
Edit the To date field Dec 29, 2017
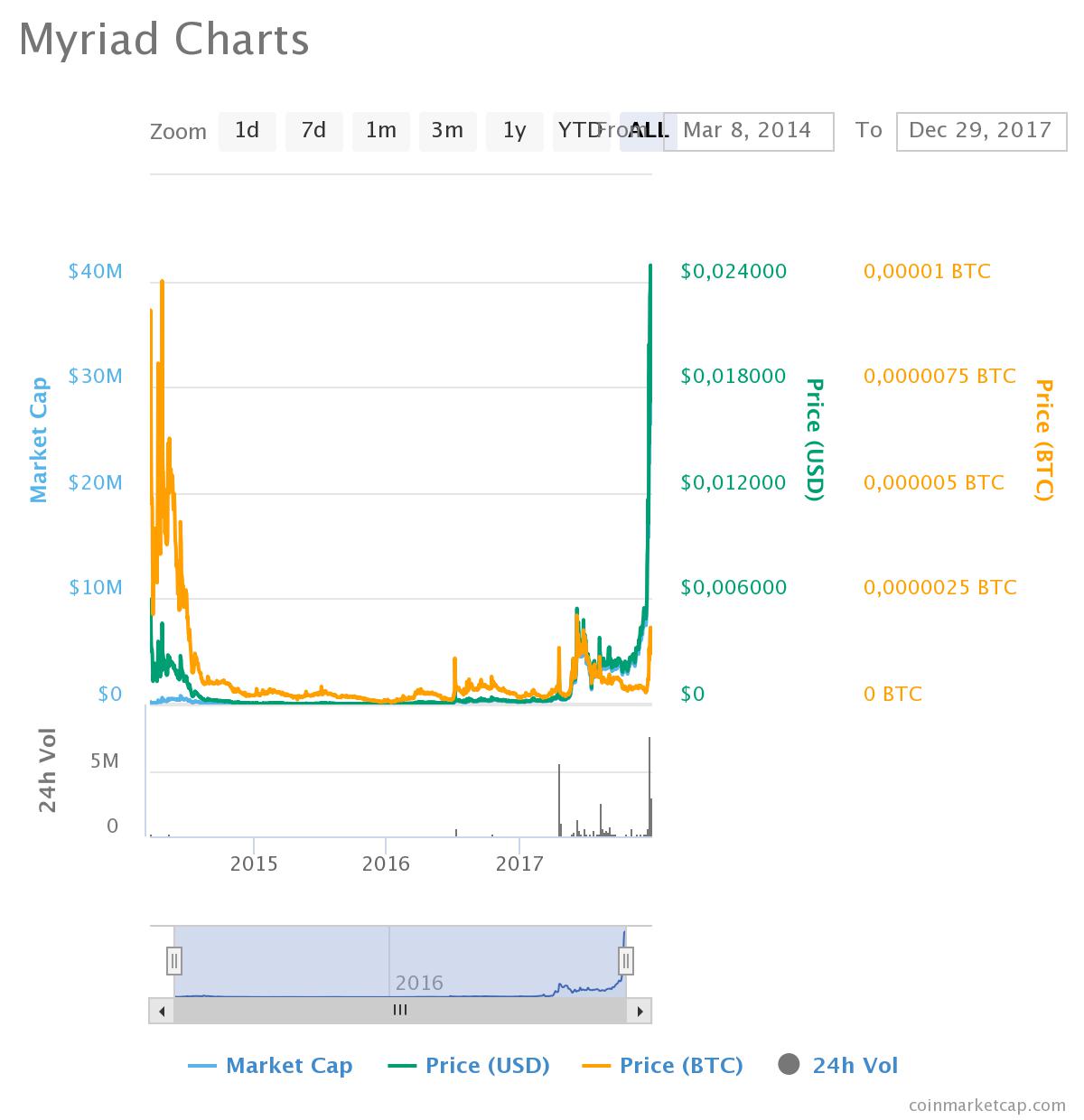tap(981, 131)
